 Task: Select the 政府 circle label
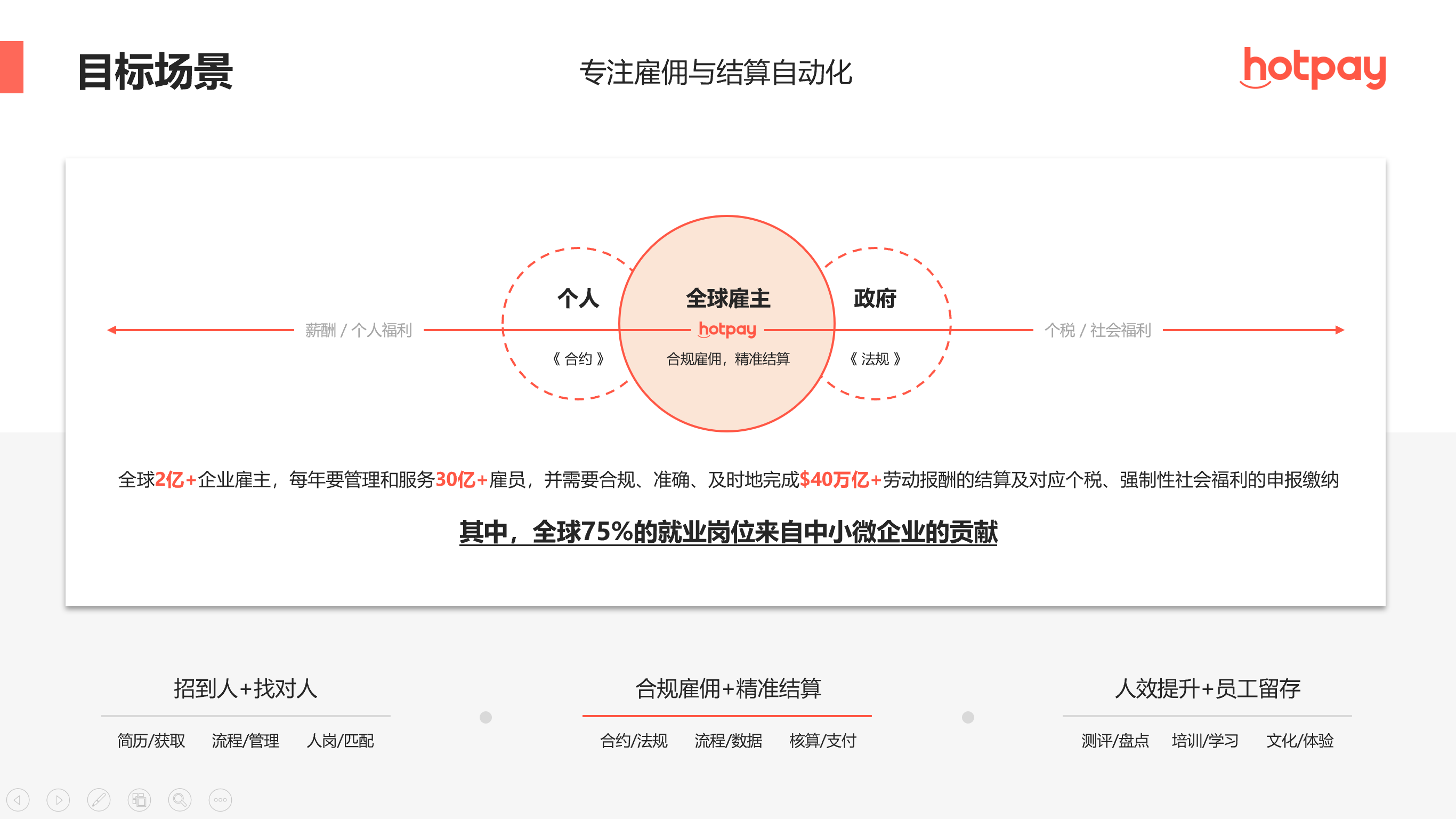(875, 298)
